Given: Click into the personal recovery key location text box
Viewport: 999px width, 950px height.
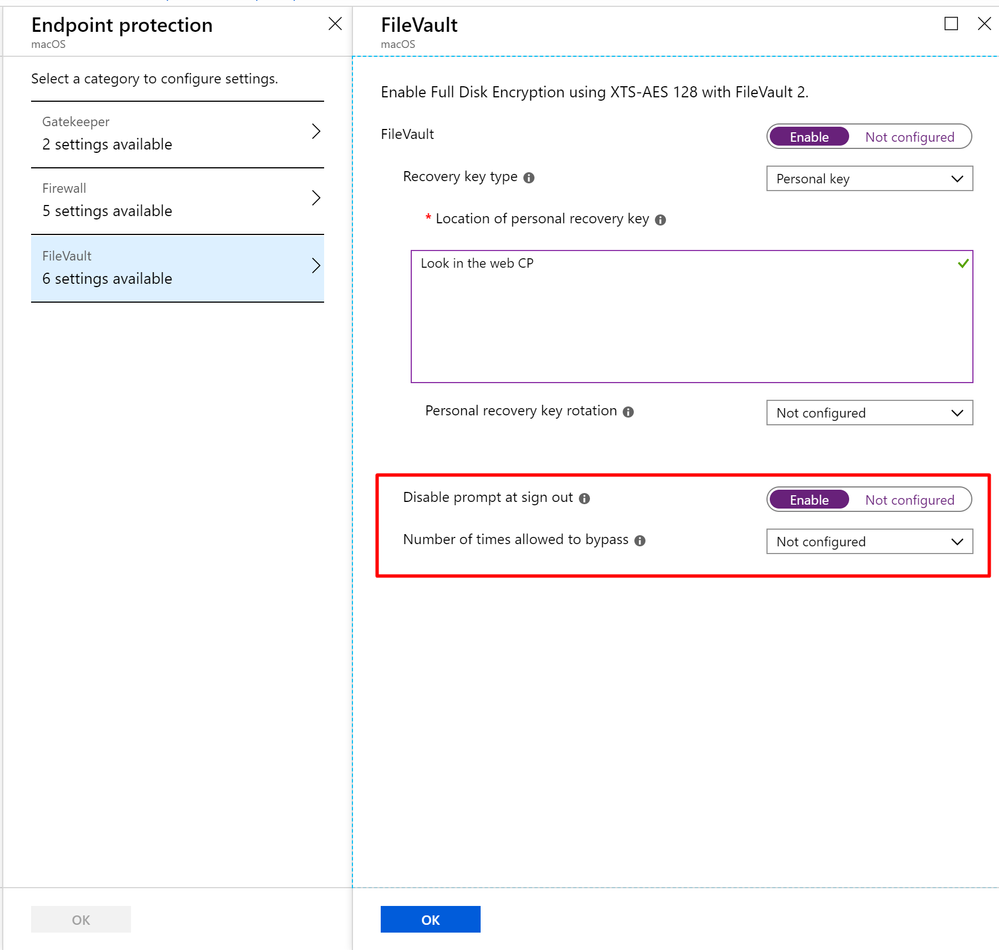Looking at the screenshot, I should pos(692,317).
